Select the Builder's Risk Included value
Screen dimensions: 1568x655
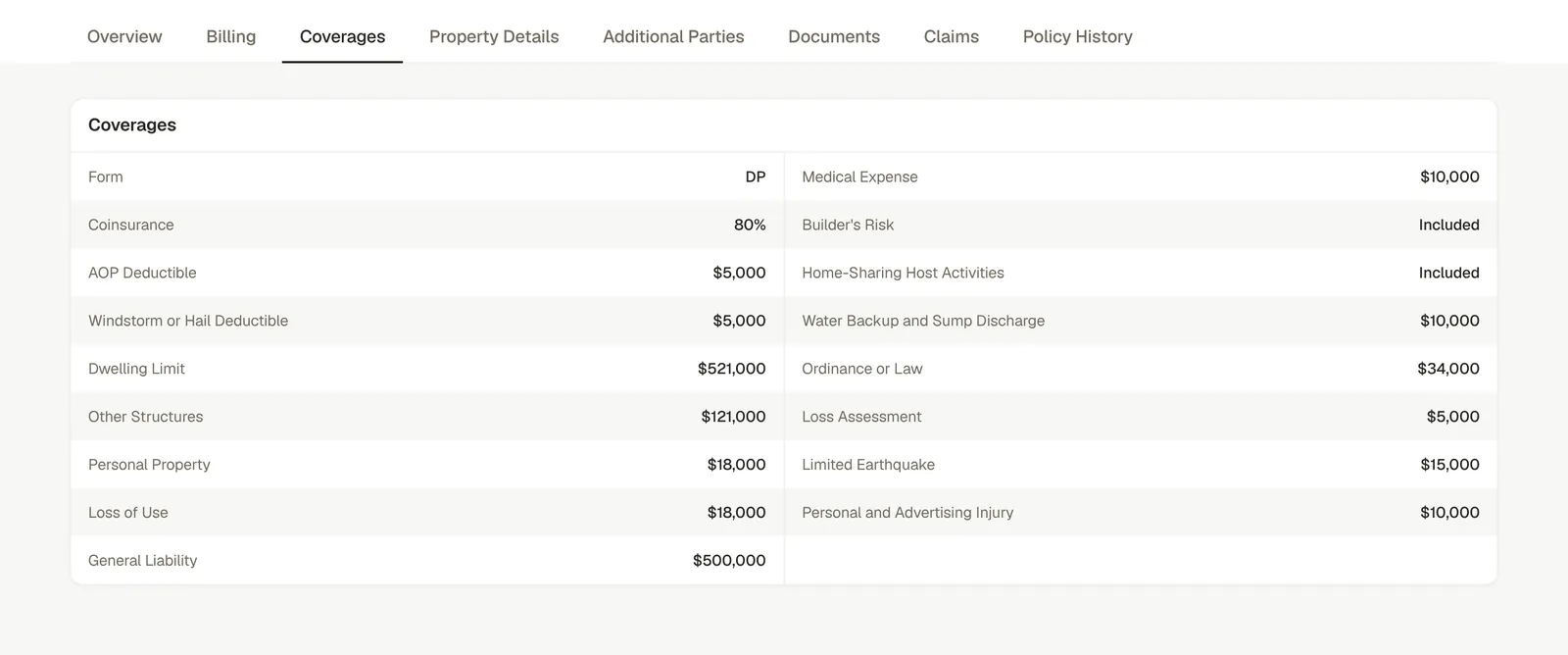[1449, 225]
